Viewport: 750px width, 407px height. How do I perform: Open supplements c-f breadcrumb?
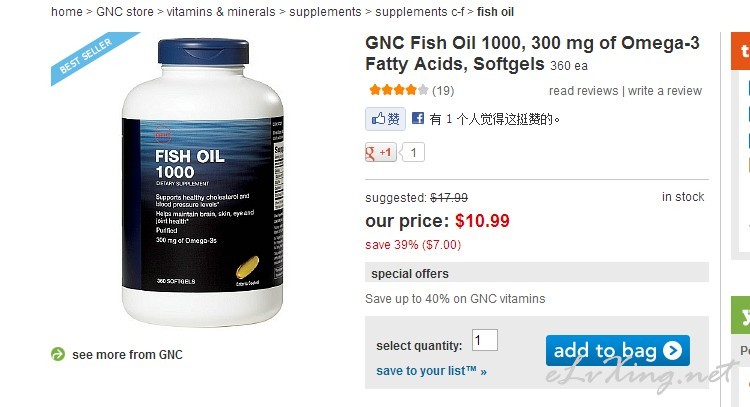(419, 12)
